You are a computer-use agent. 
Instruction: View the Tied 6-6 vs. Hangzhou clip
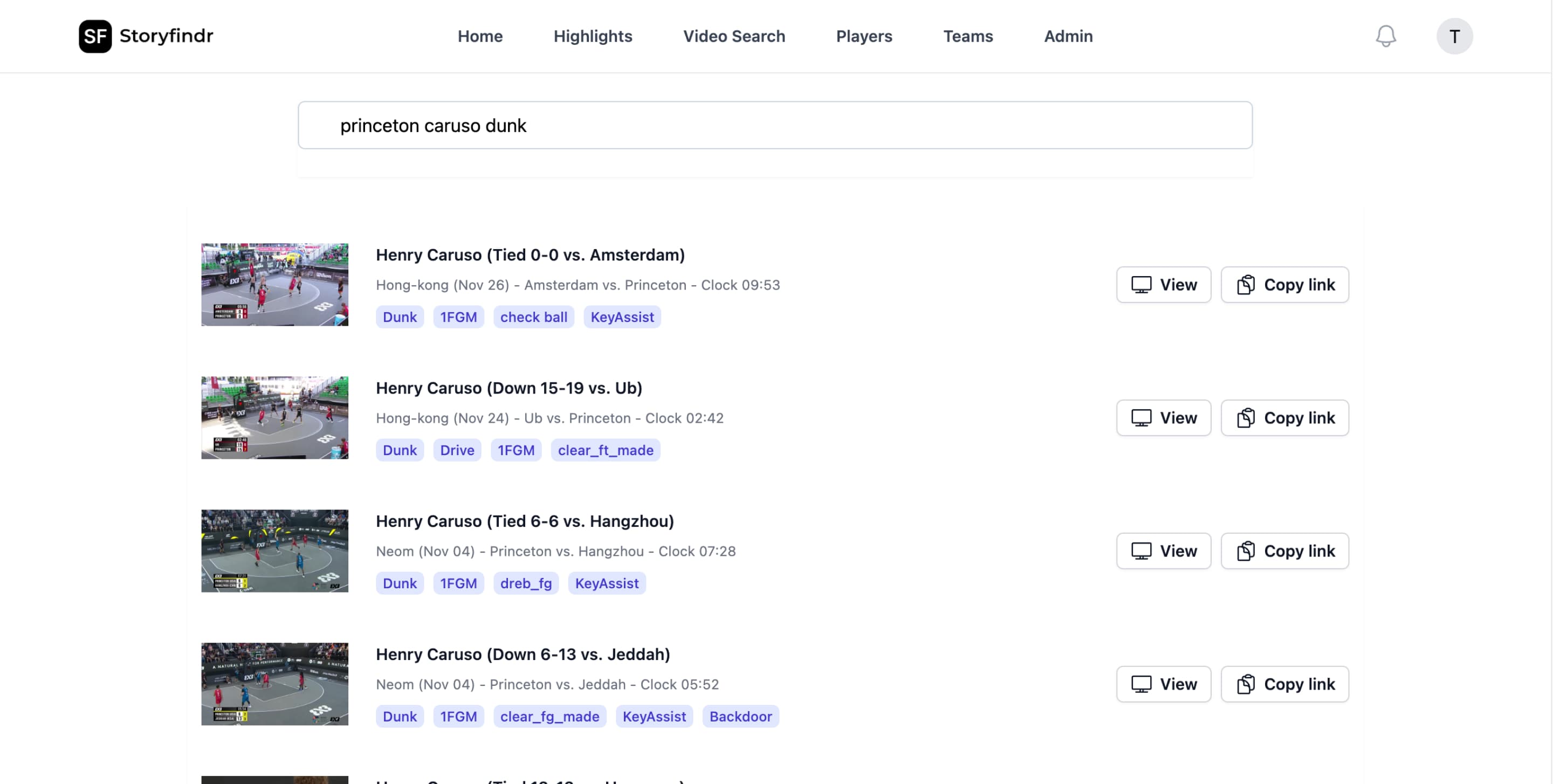tap(1163, 551)
